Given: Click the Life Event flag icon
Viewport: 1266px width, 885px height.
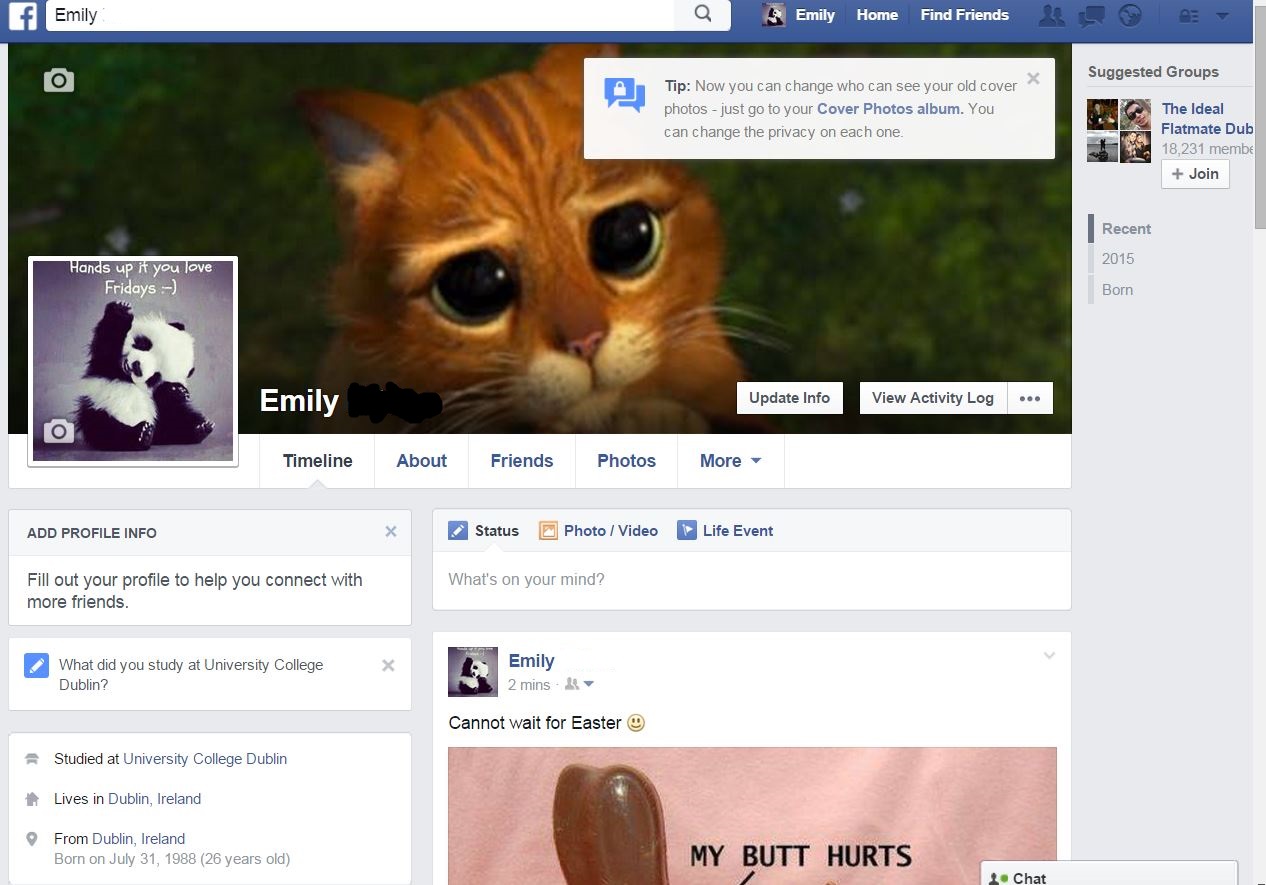Looking at the screenshot, I should coord(686,530).
